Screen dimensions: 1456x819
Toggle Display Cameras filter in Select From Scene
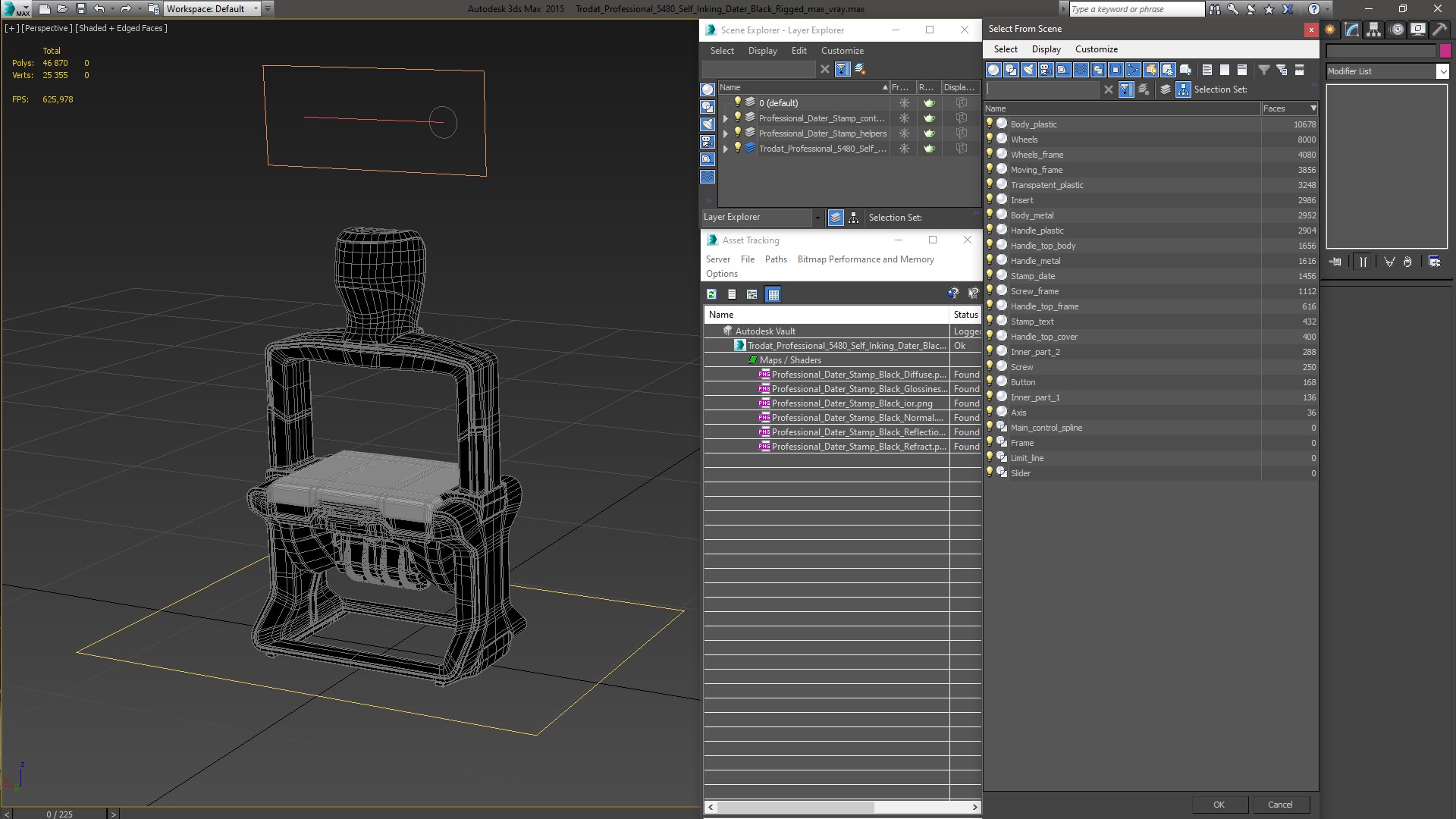pos(1046,70)
